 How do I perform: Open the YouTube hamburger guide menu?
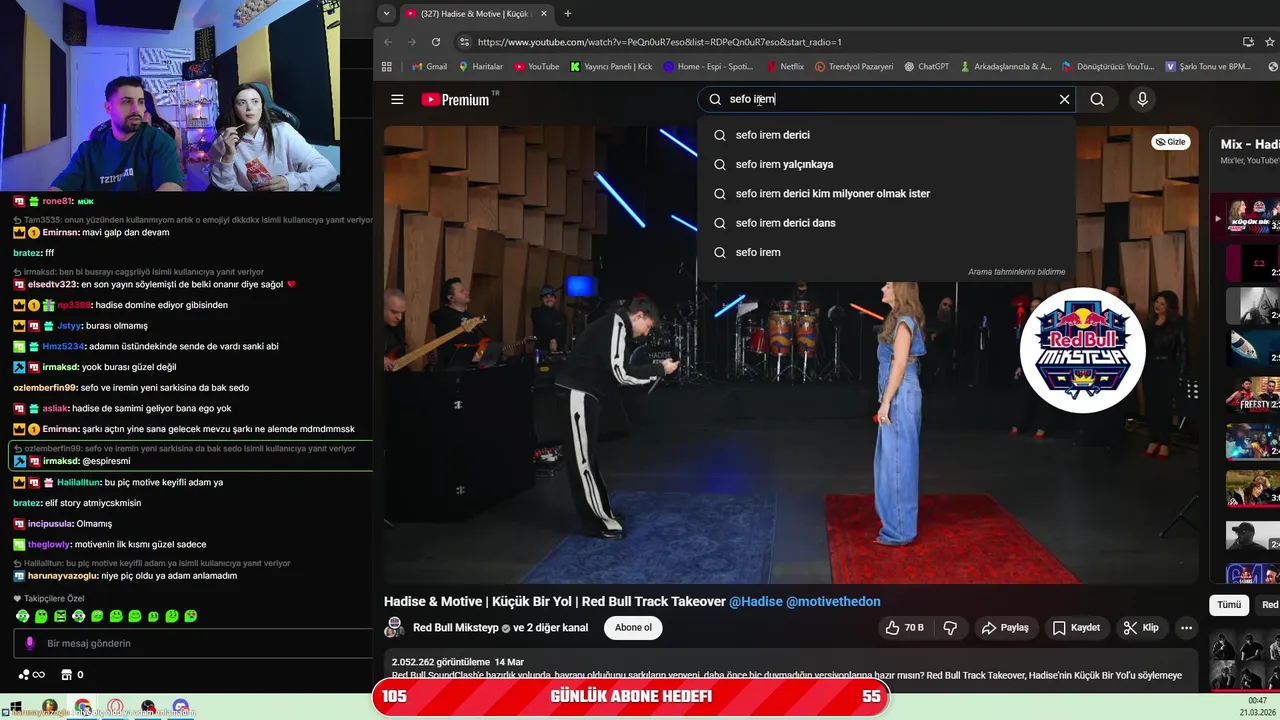pyautogui.click(x=397, y=99)
